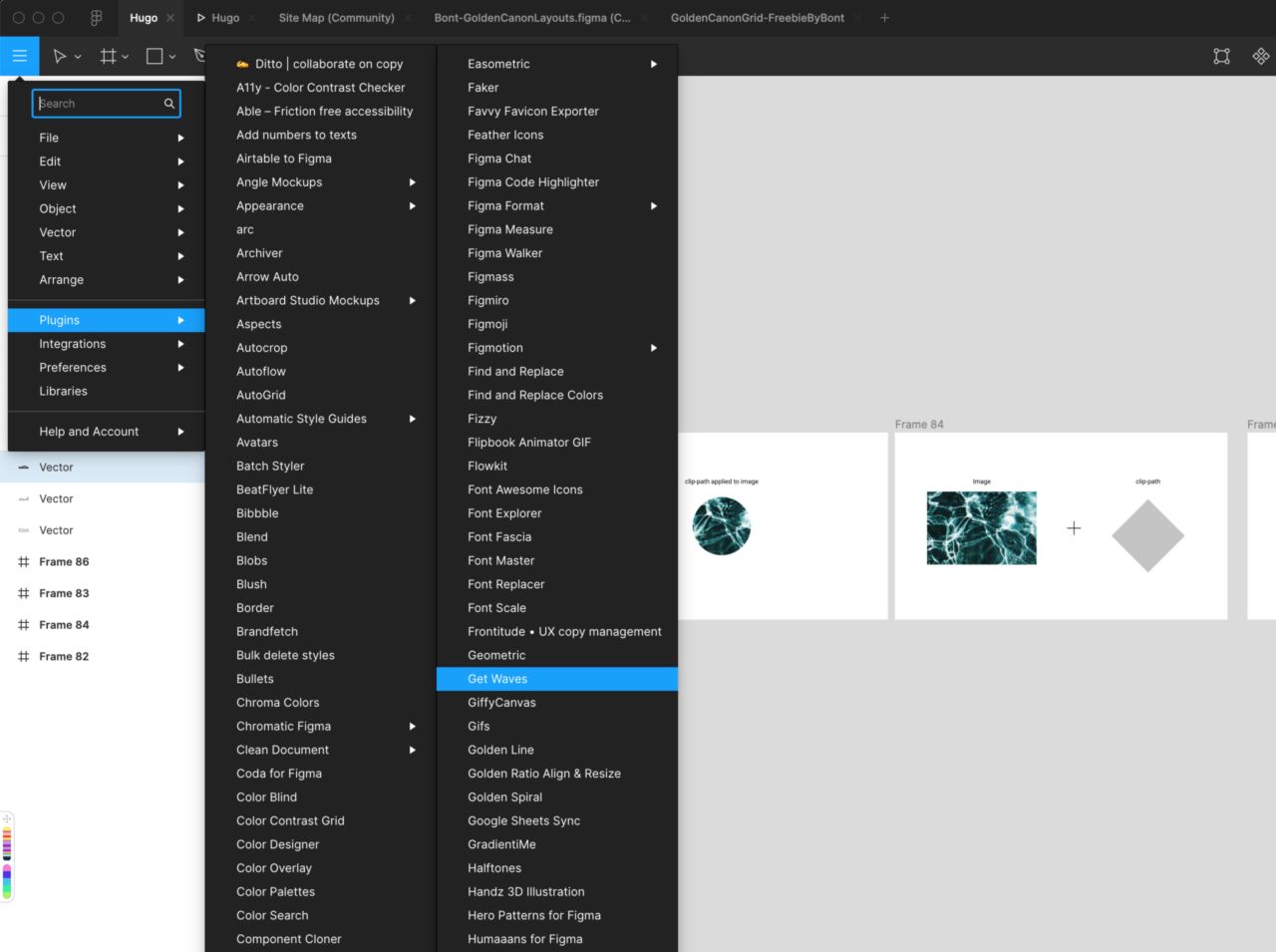The width and height of the screenshot is (1276, 952).
Task: Select Frame 82 layer row
Action: point(102,657)
